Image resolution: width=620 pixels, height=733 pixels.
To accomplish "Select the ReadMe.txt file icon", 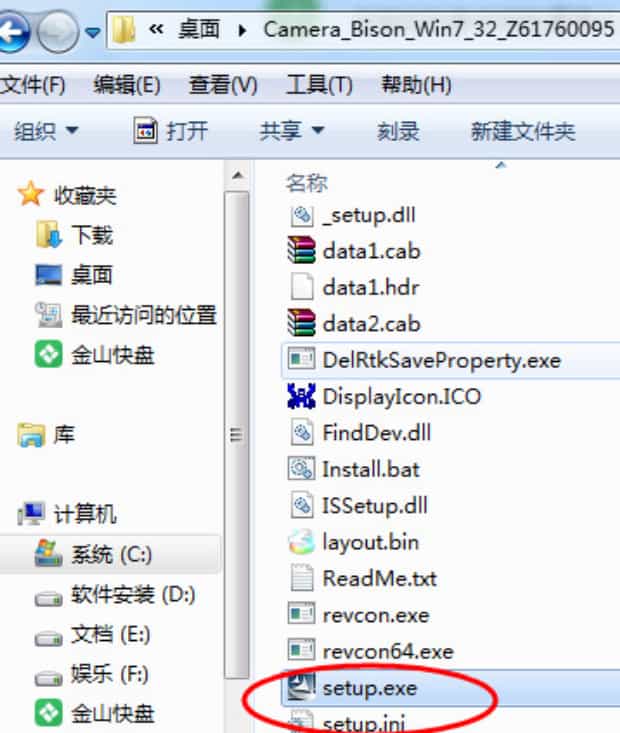I will (x=301, y=578).
